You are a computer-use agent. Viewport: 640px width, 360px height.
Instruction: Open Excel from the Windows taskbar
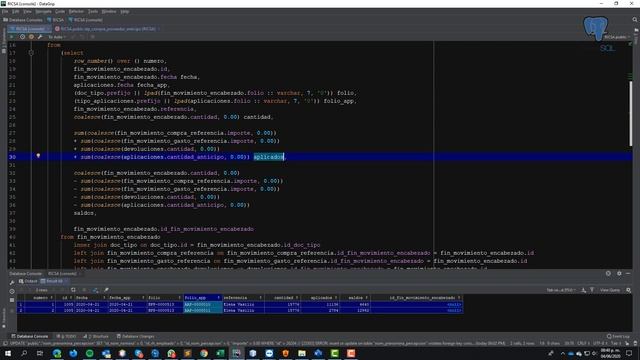point(220,353)
